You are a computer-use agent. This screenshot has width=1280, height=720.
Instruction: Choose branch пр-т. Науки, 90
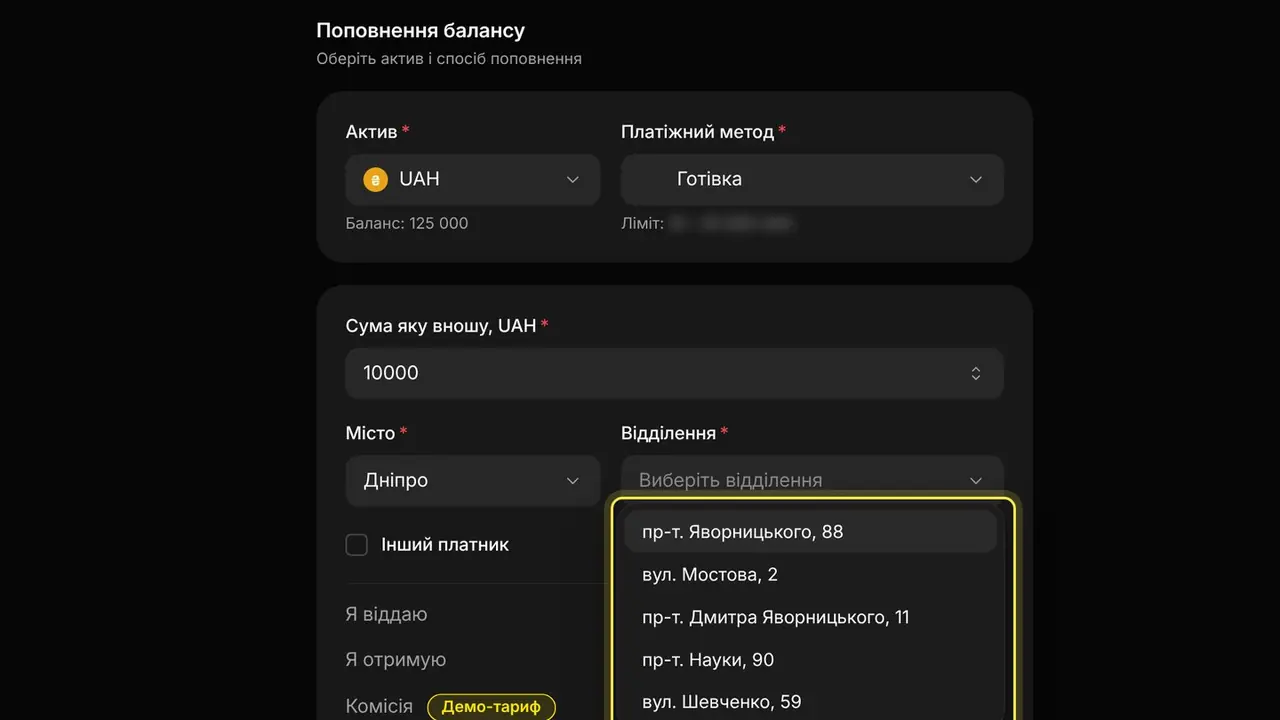[x=811, y=660]
